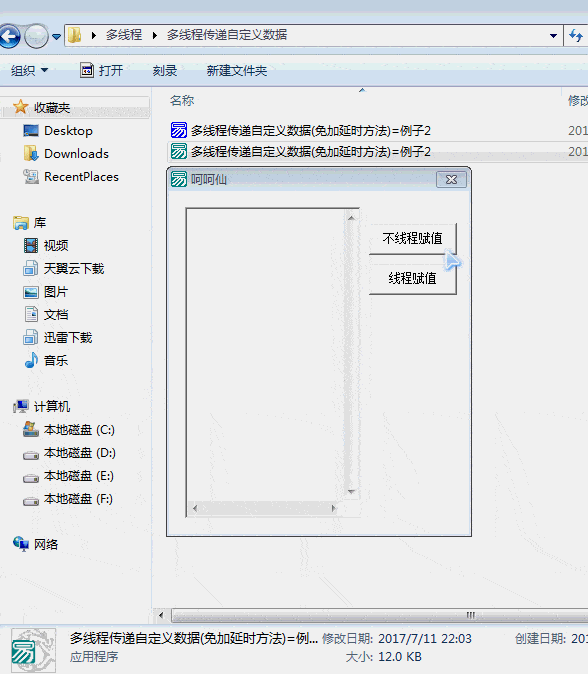The width and height of the screenshot is (588, 674).
Task: Click the file thumbnail in details pane
Action: tap(34, 650)
